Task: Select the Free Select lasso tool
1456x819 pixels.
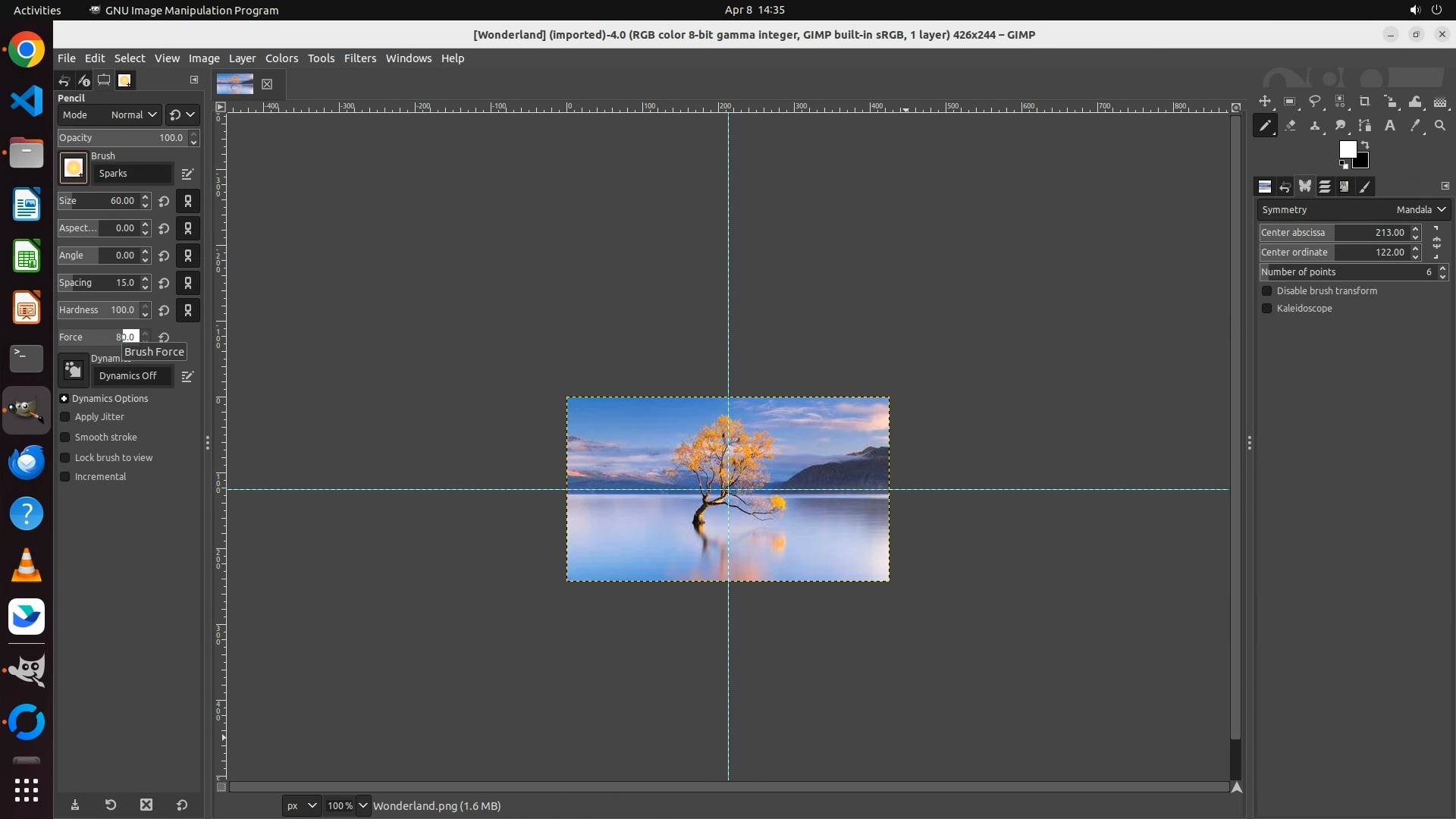Action: coord(1315,102)
